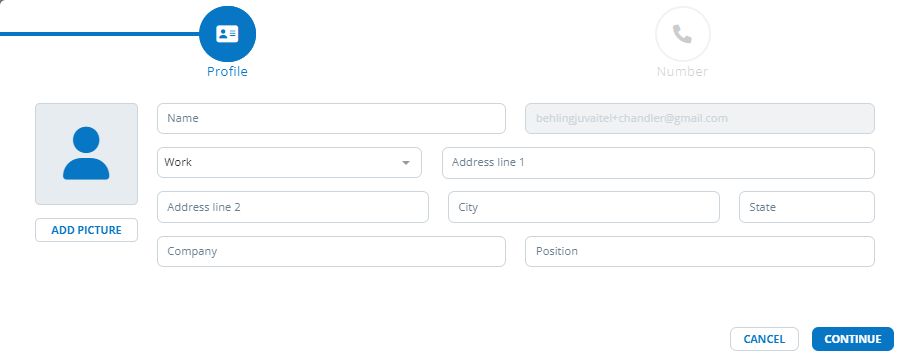Click into the Address line 2 field
Viewport: 905px width, 360px height.
[x=293, y=207]
